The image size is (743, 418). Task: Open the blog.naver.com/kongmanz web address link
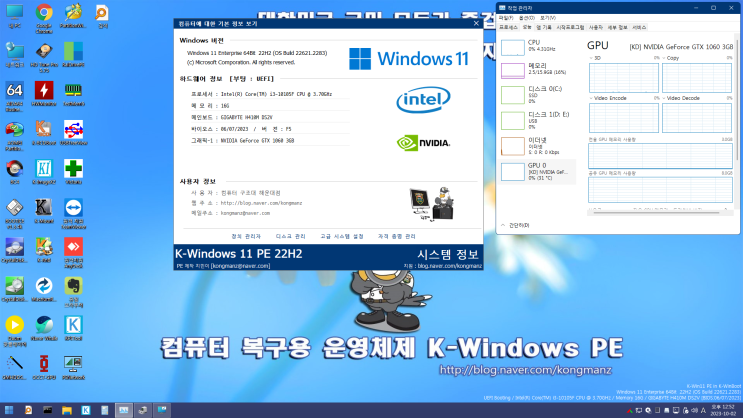pos(261,203)
